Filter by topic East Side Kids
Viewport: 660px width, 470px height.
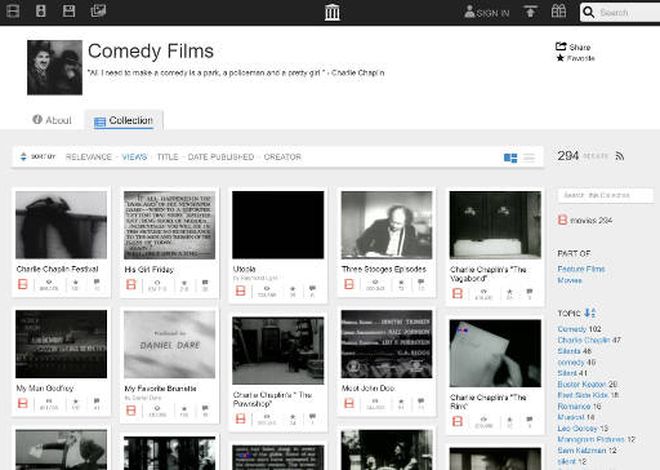583,395
